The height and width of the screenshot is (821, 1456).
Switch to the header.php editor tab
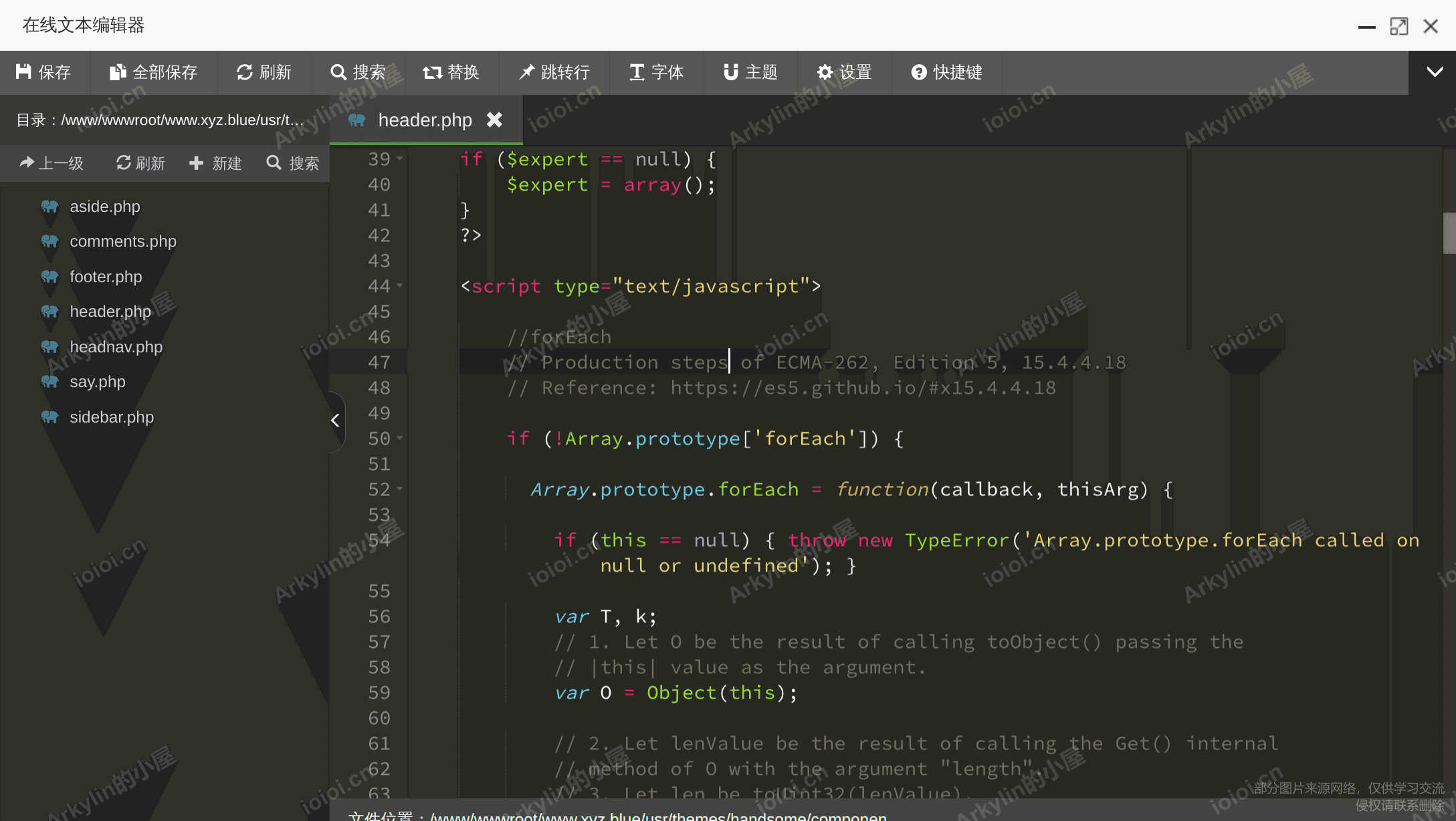pos(425,120)
